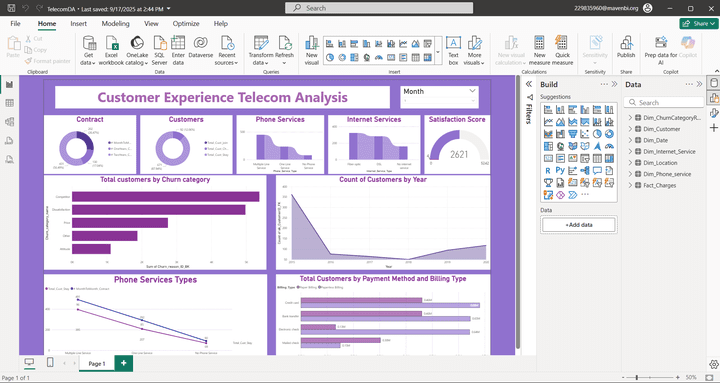Click the Data pane search field
The image size is (720, 383).
(x=664, y=102)
